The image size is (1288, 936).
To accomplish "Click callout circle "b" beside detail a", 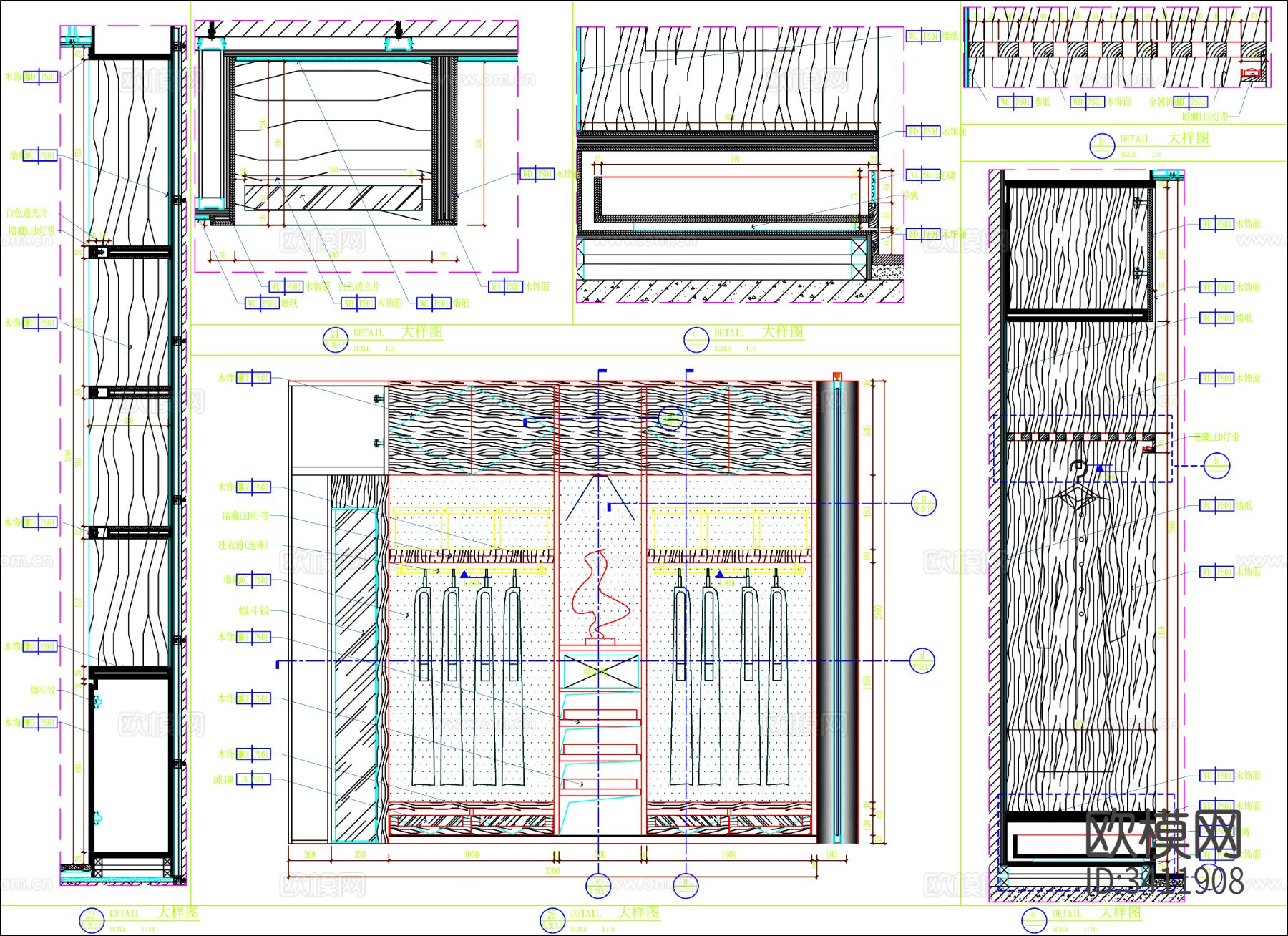I will (1216, 466).
